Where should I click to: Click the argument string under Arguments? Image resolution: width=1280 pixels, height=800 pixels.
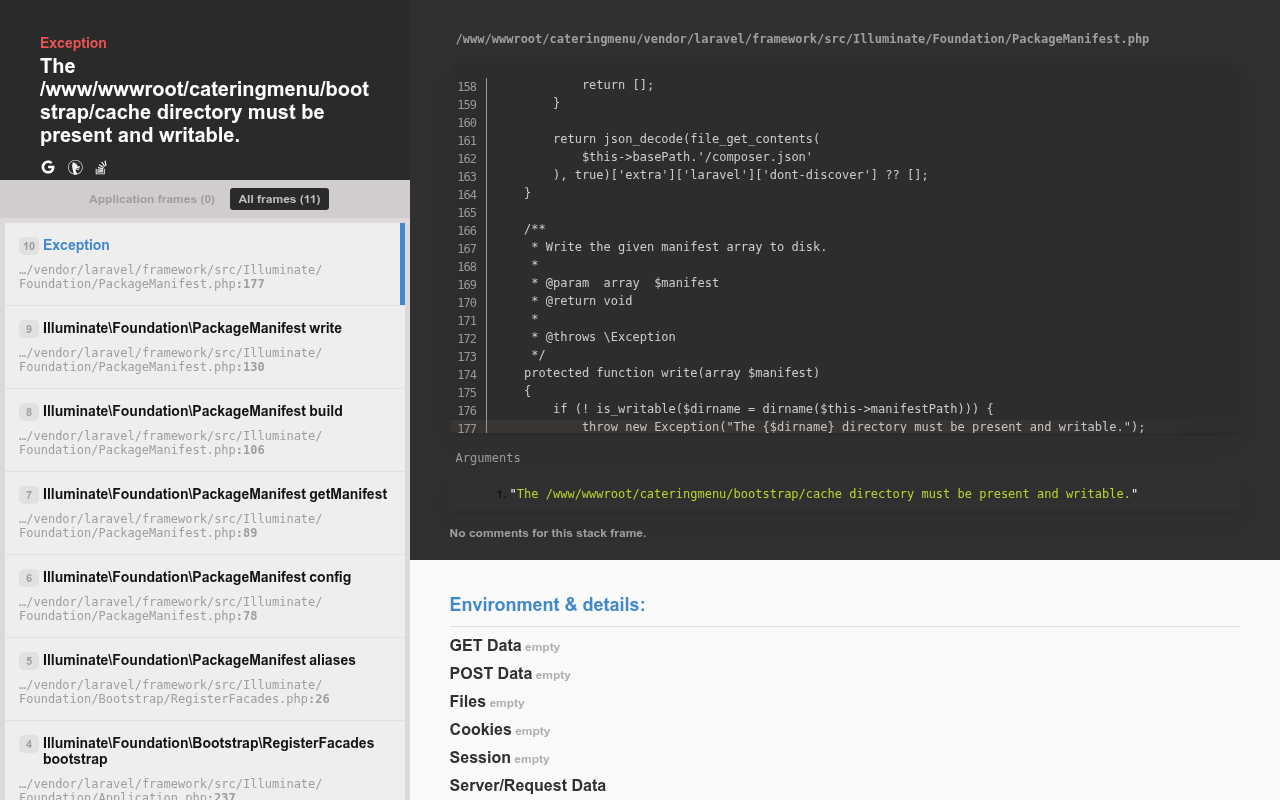click(x=823, y=494)
